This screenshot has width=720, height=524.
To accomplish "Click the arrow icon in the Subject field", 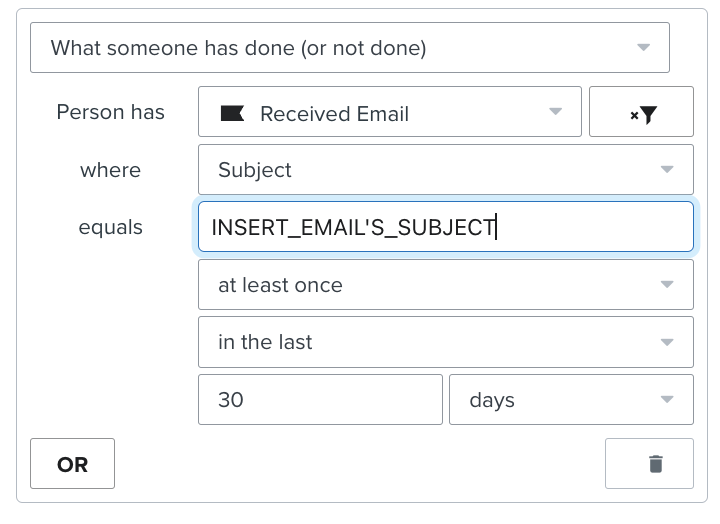I will (x=667, y=170).
